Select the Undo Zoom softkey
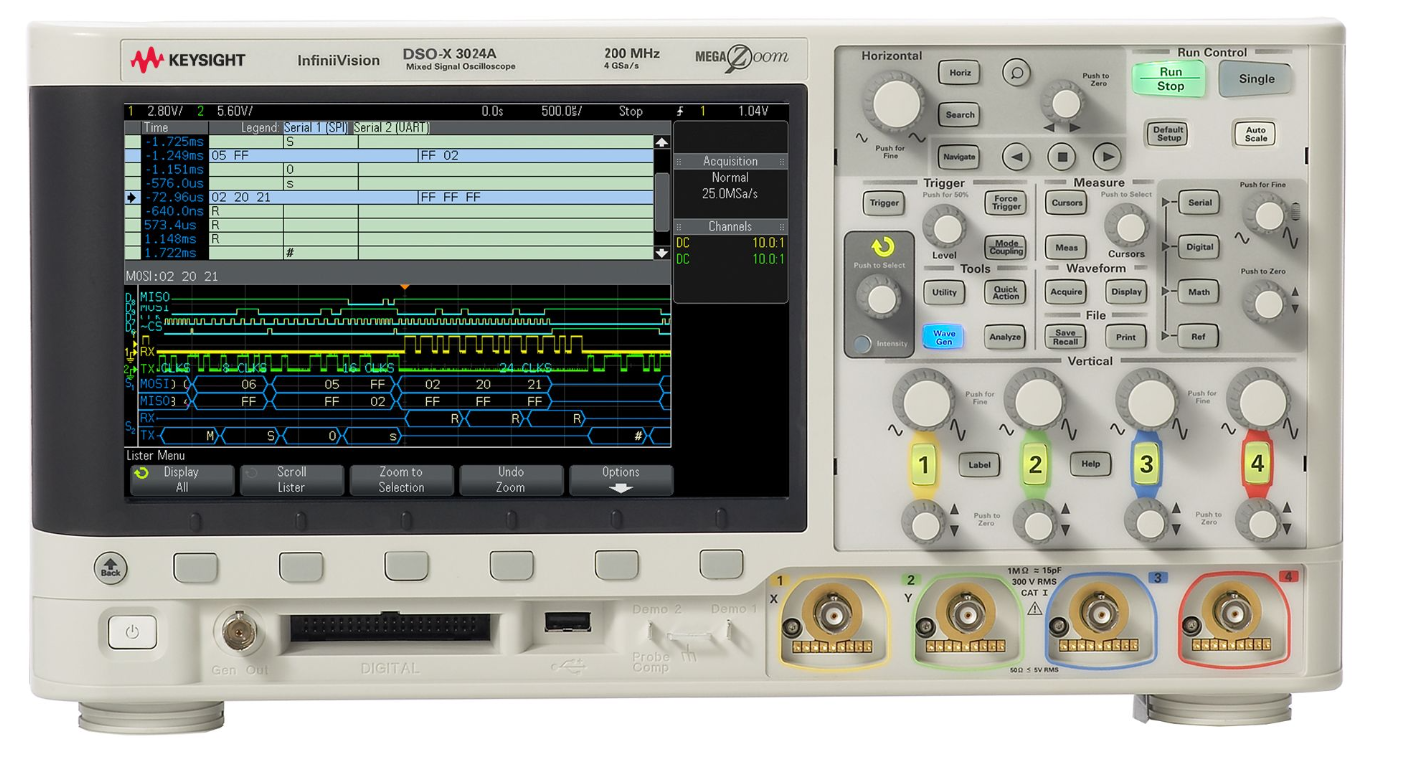This screenshot has width=1408, height=758. click(x=510, y=480)
